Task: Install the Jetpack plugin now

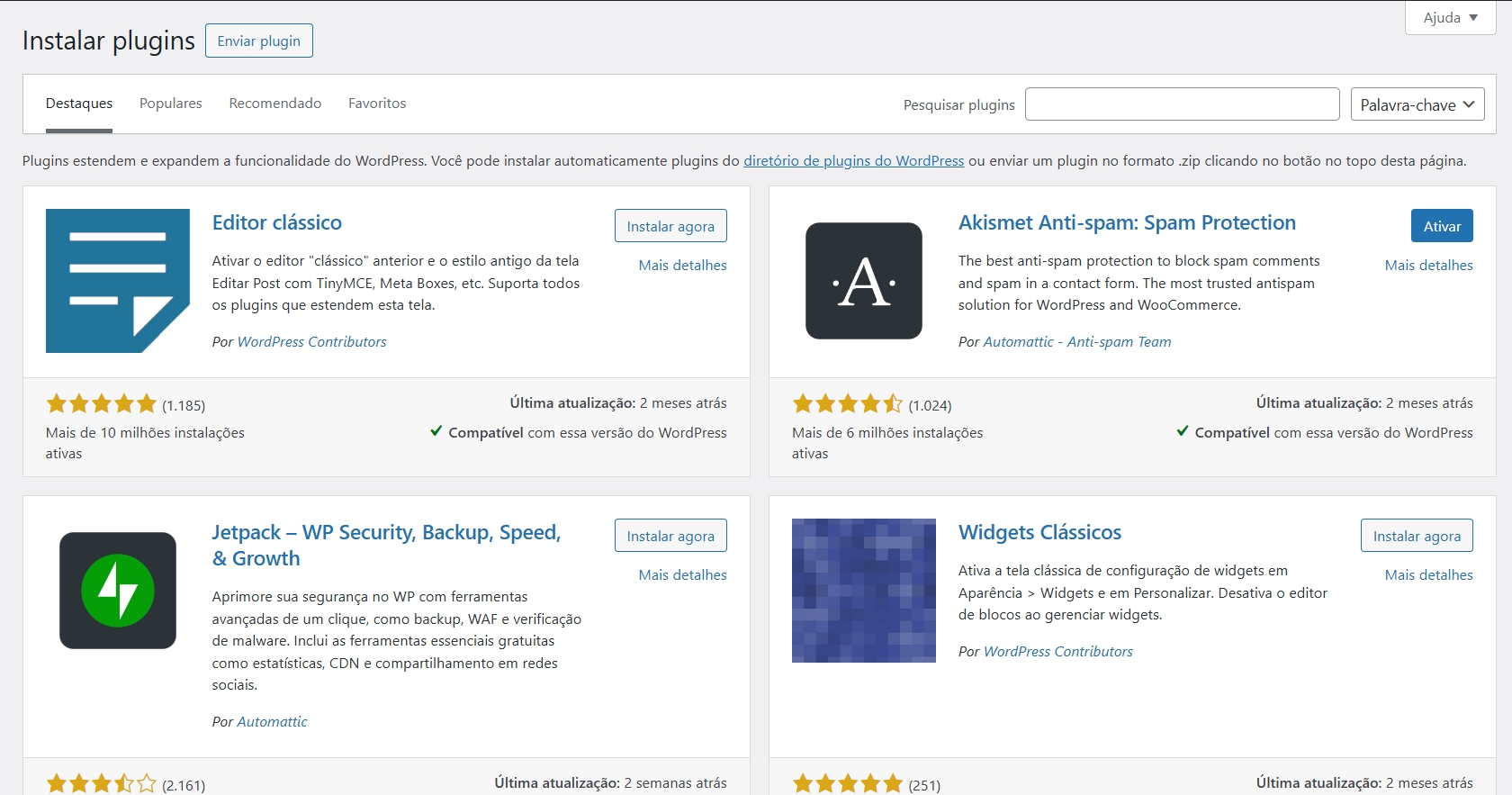Action: pos(670,536)
